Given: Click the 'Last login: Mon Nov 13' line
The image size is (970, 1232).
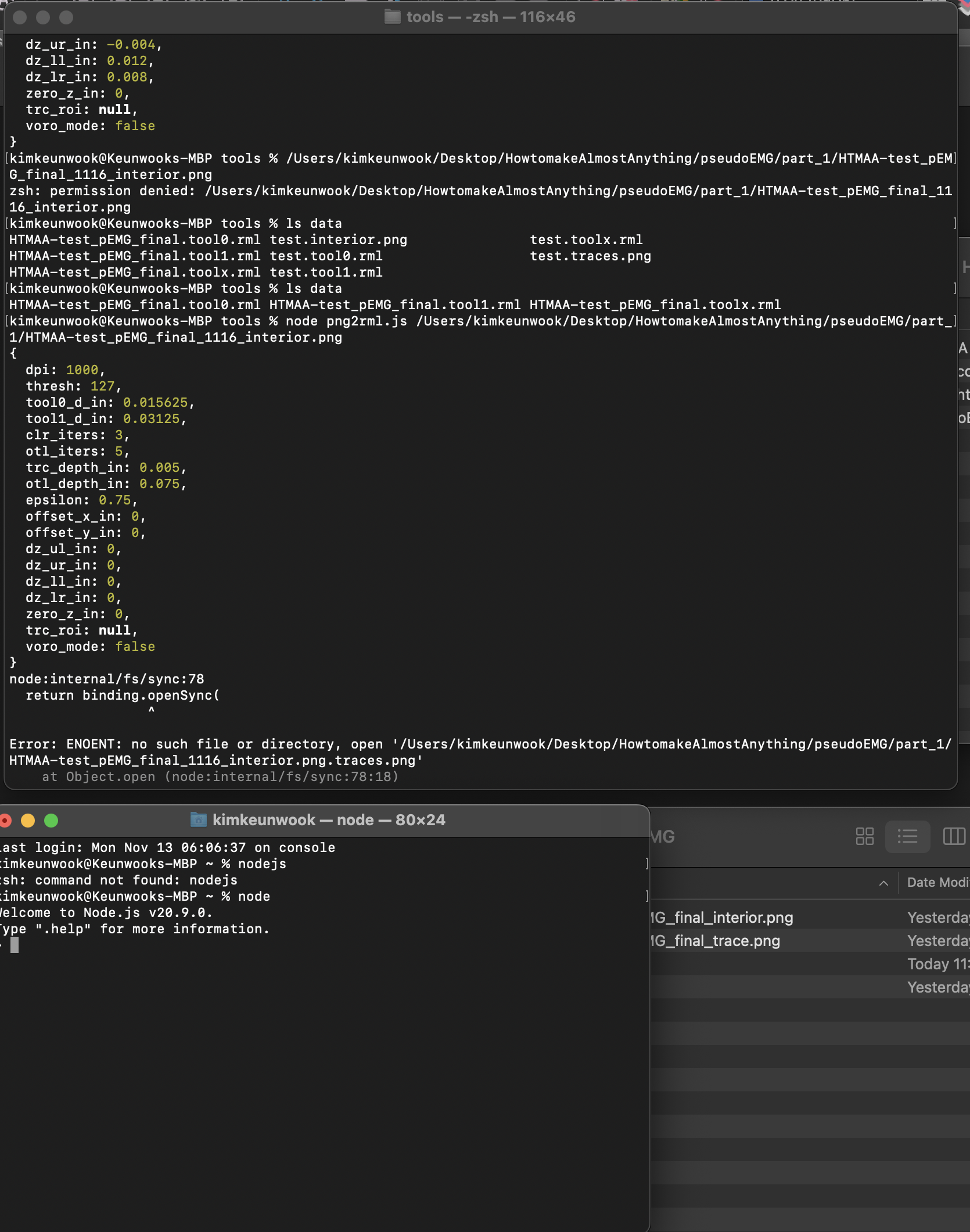Looking at the screenshot, I should (167, 848).
